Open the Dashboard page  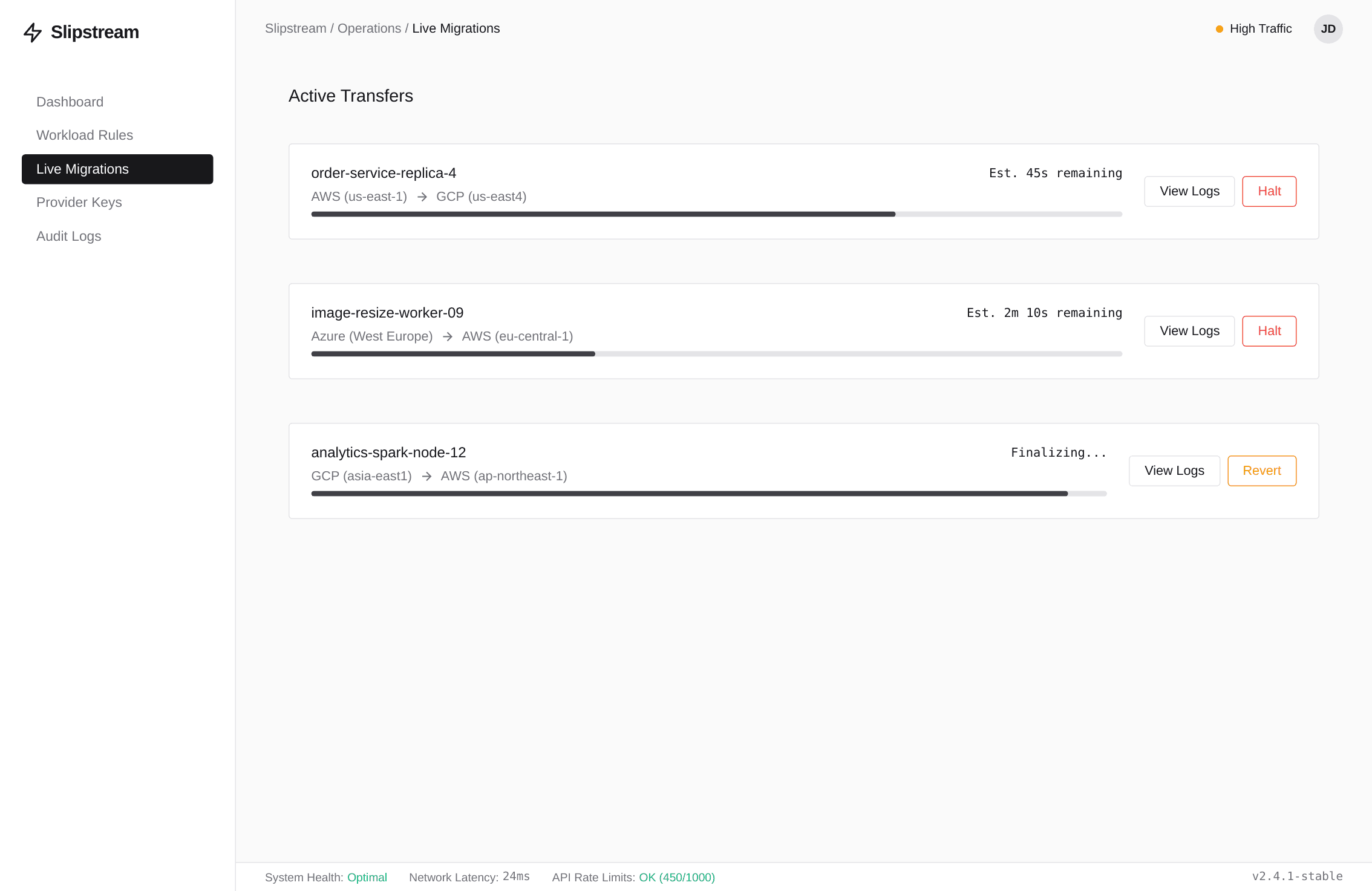(70, 102)
